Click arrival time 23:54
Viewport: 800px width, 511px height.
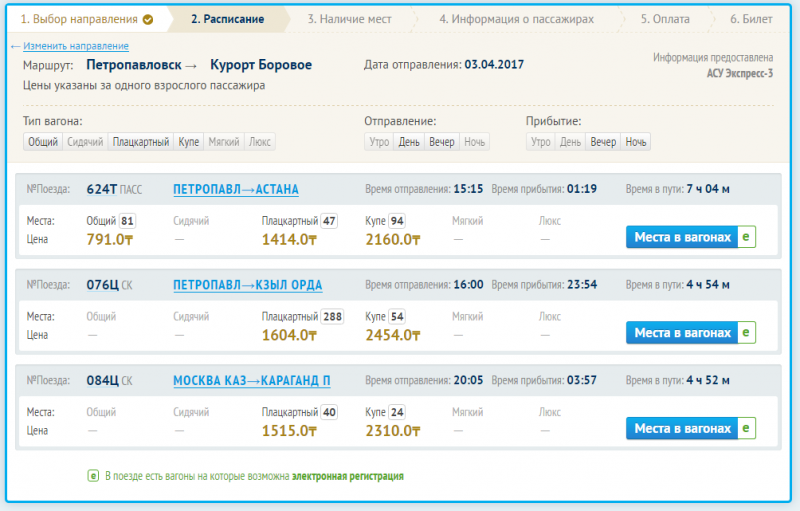pos(582,285)
